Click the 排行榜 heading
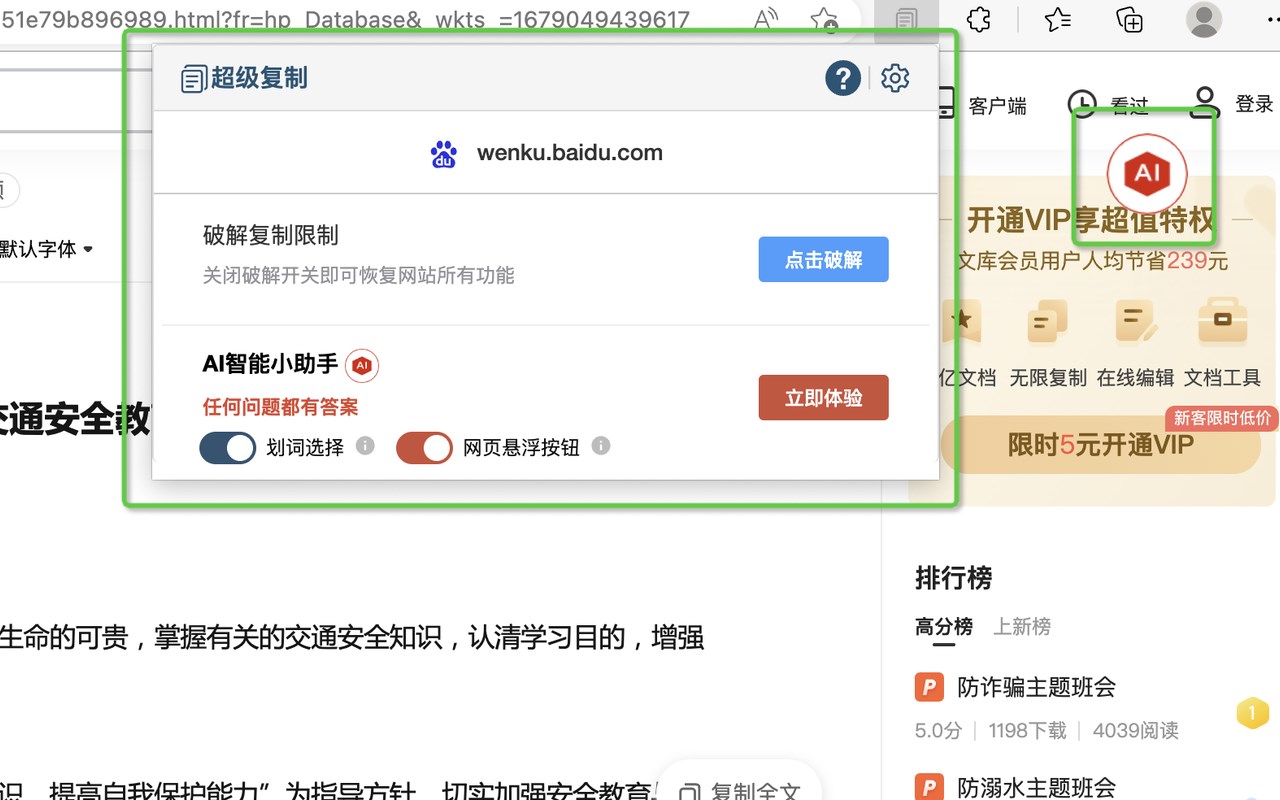Image resolution: width=1280 pixels, height=800 pixels. pos(954,578)
